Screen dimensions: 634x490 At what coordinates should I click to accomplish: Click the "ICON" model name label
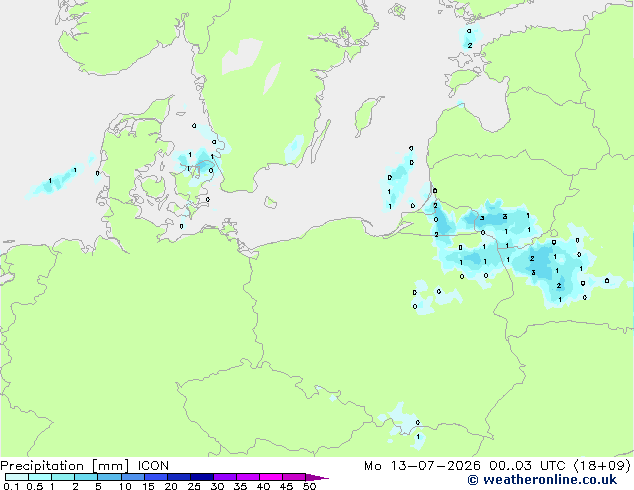point(153,466)
